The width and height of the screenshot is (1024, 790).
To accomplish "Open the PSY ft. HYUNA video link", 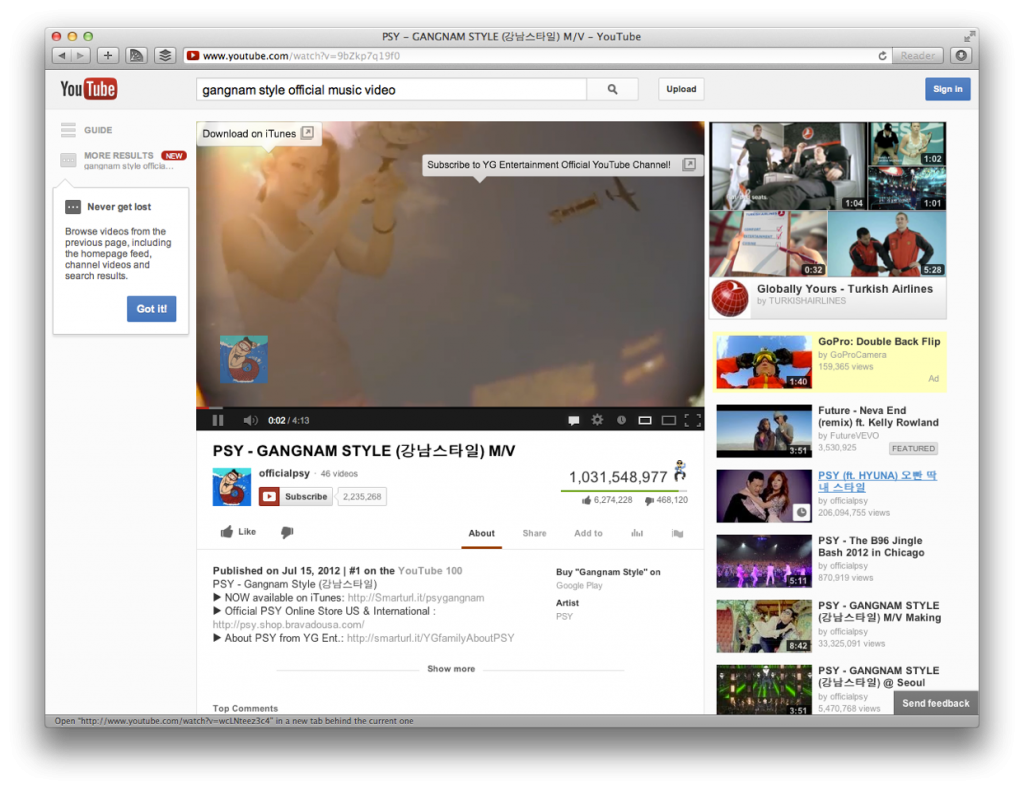I will pos(878,481).
